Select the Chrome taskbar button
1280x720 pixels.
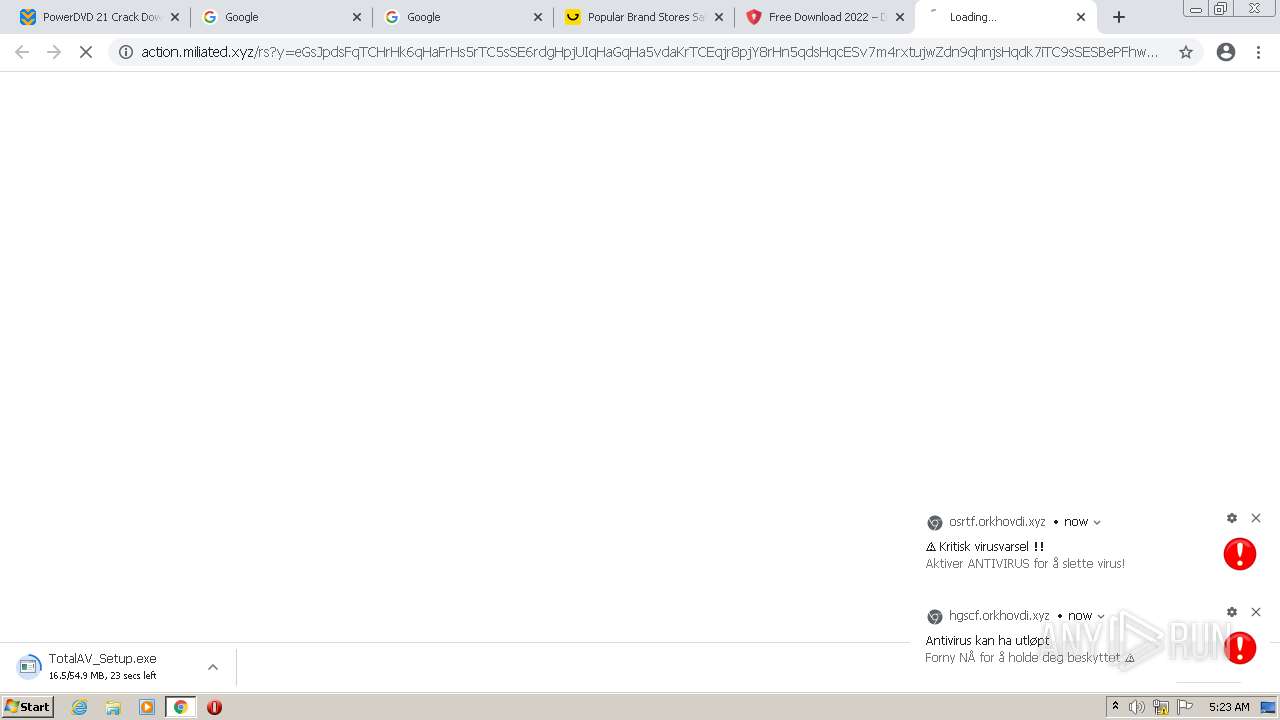(x=180, y=707)
